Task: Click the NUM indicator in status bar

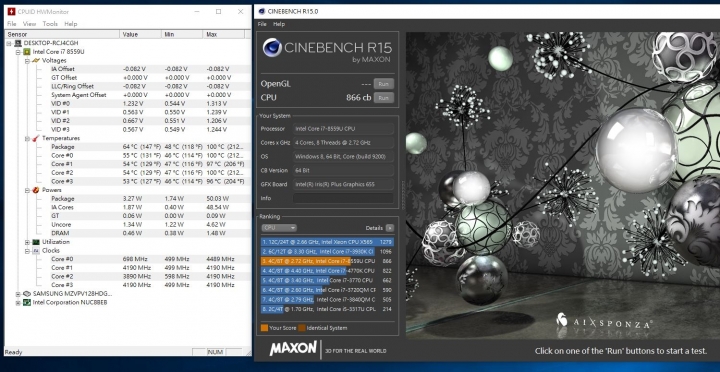Action: [x=215, y=352]
